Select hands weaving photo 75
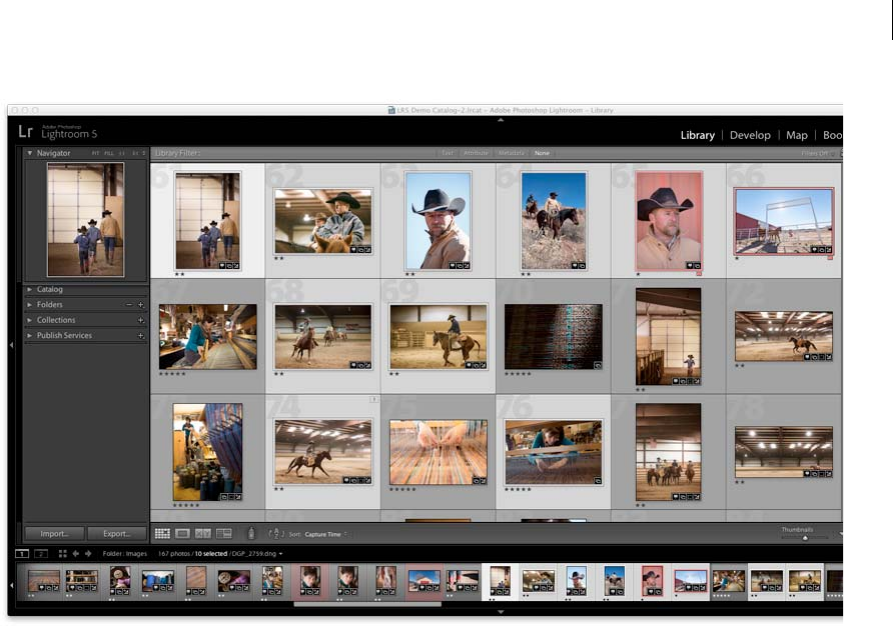Screen dimensions: 893x626 (438, 452)
